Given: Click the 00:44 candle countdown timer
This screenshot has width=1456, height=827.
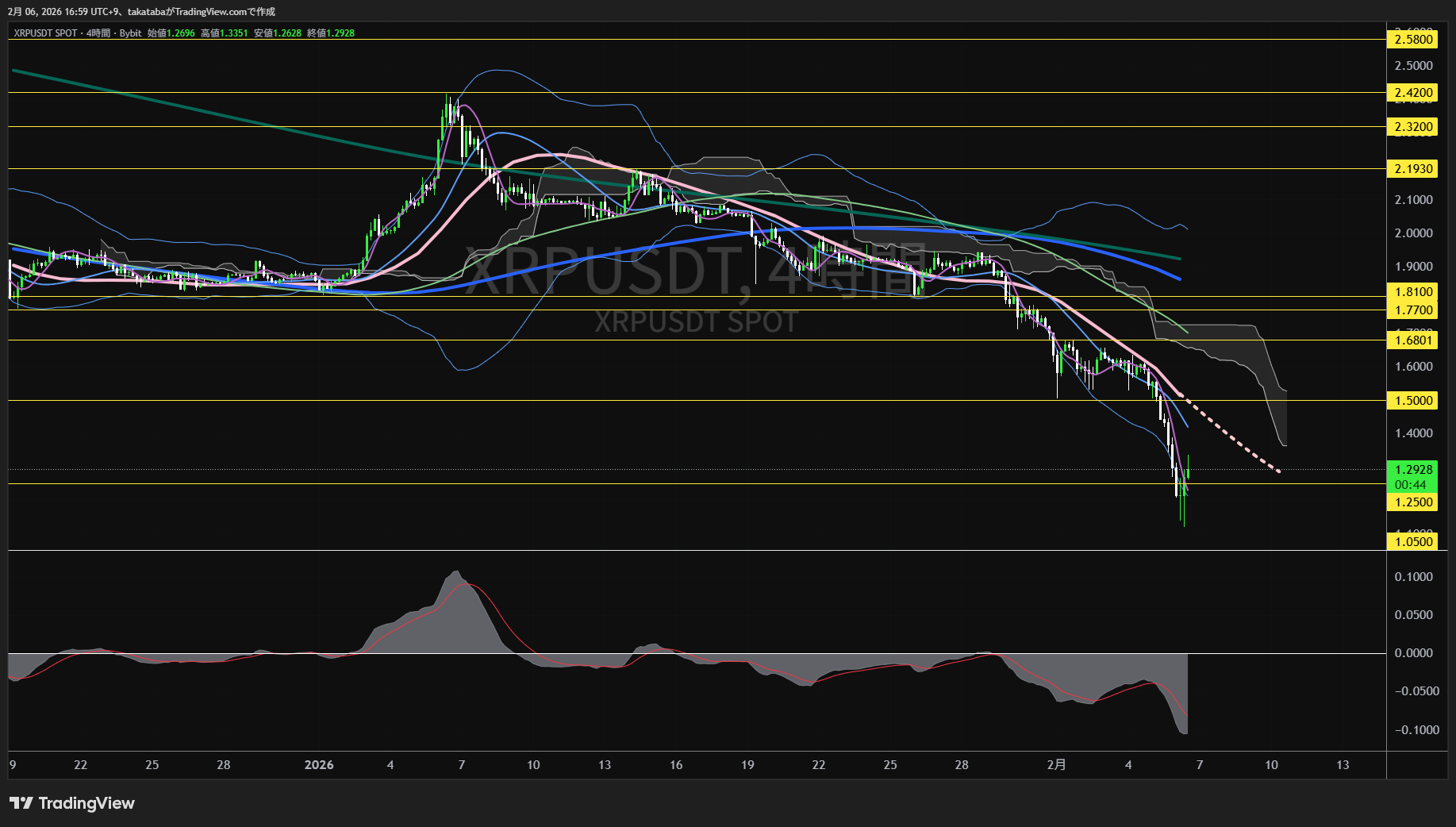Looking at the screenshot, I should click(x=1410, y=485).
